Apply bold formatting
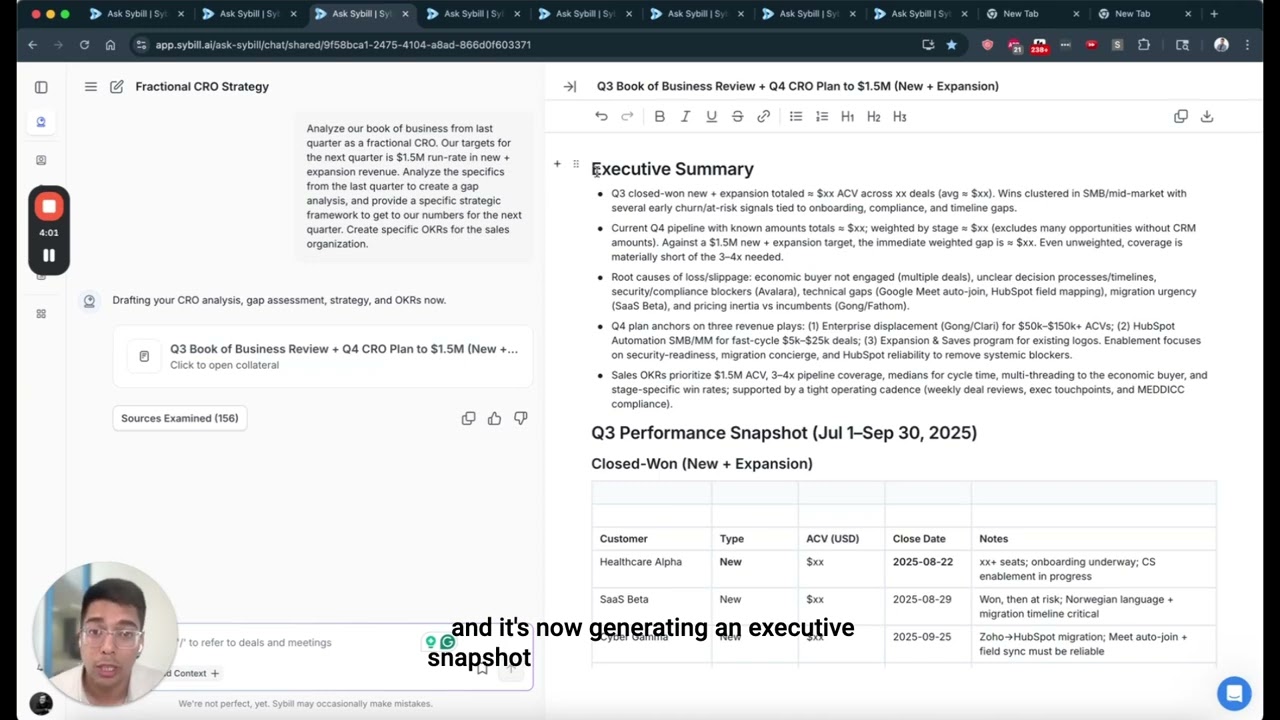This screenshot has width=1280, height=720. [x=659, y=116]
